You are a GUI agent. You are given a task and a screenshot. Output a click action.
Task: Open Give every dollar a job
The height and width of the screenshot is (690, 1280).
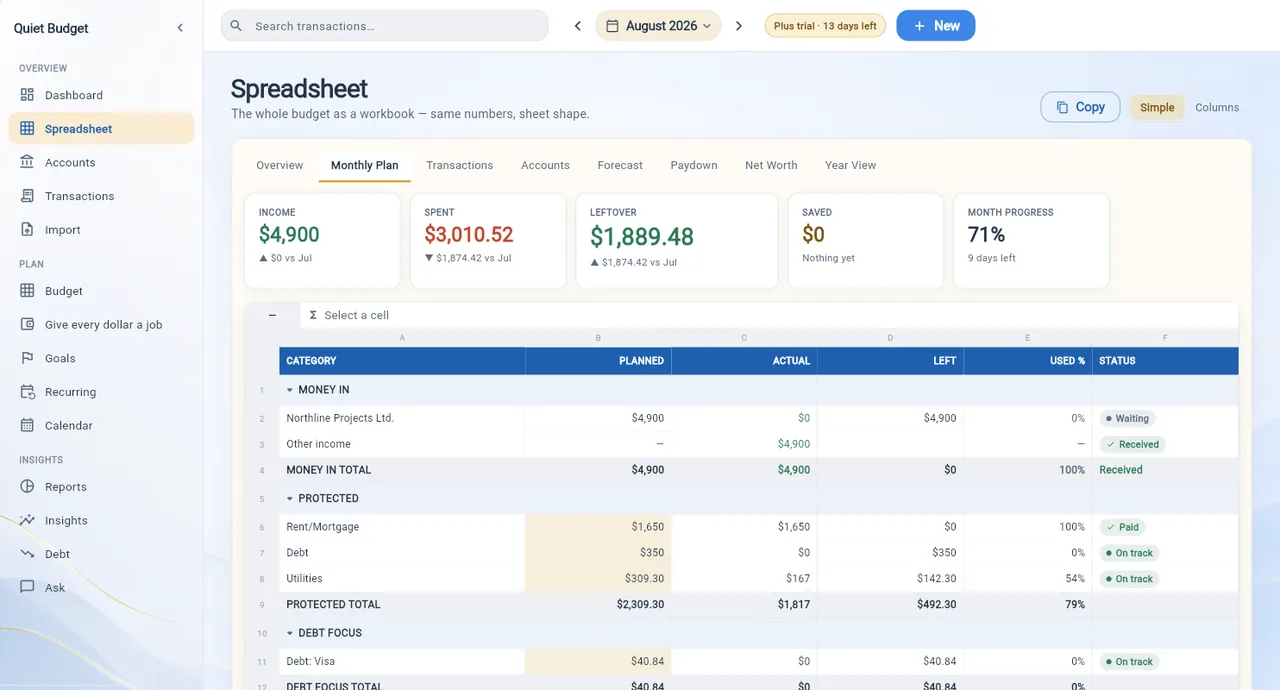coord(101,324)
